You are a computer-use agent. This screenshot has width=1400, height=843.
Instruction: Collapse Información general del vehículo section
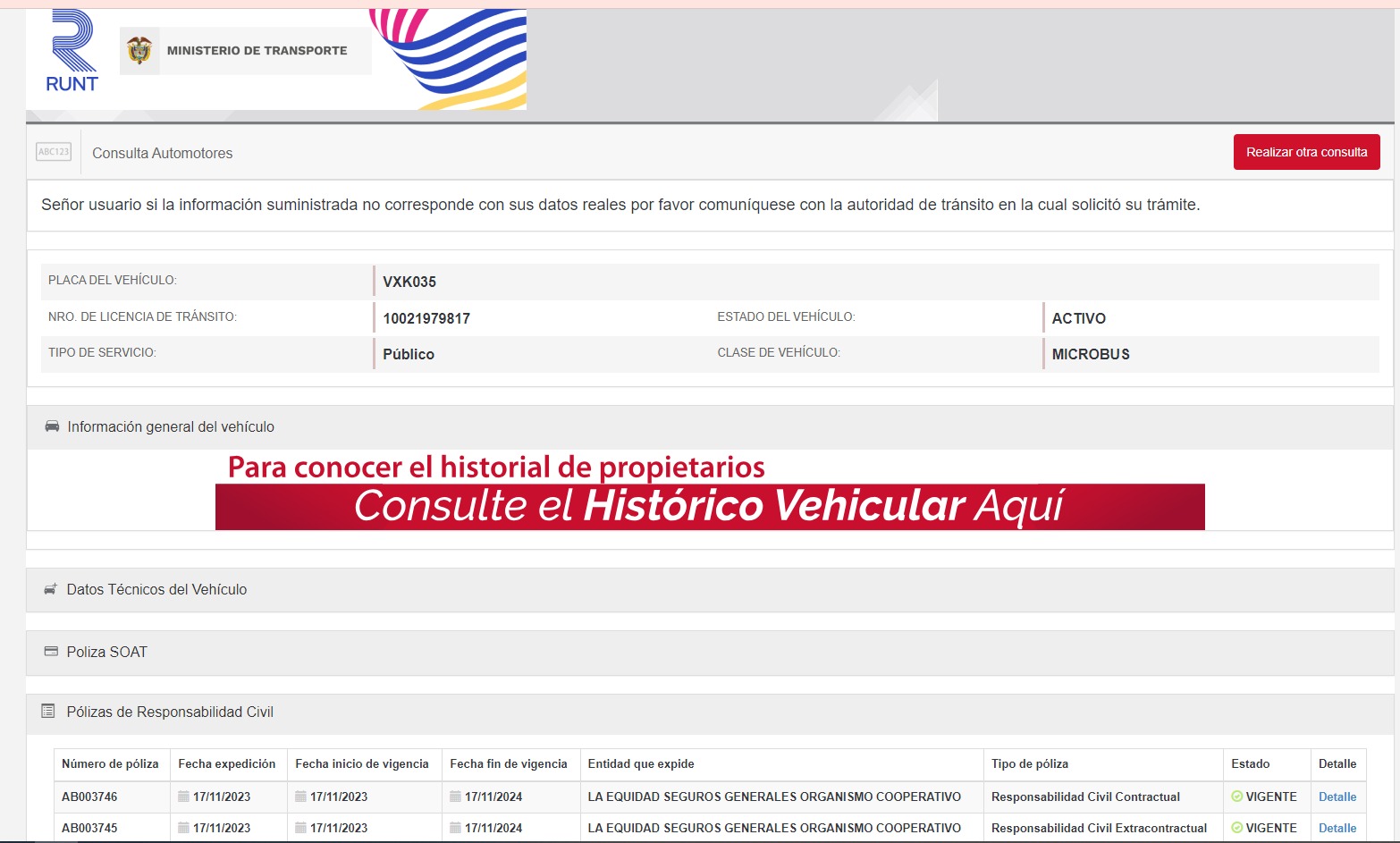point(171,427)
